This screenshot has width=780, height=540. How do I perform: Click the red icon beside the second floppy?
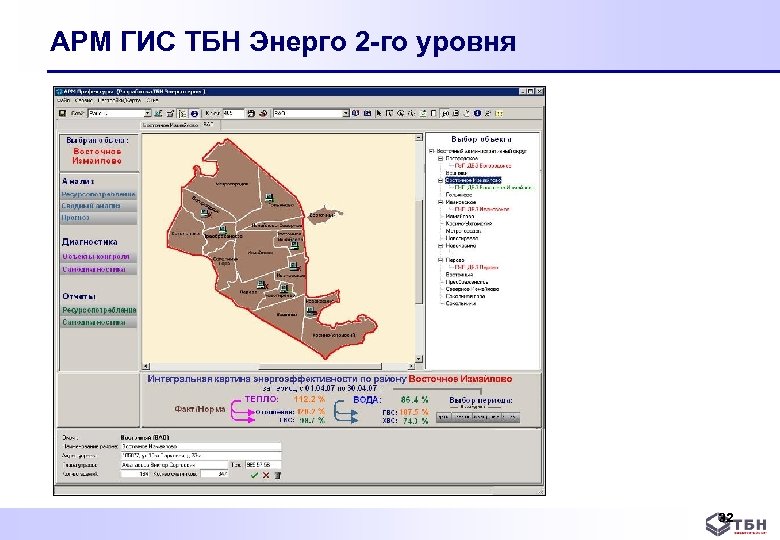(x=263, y=113)
